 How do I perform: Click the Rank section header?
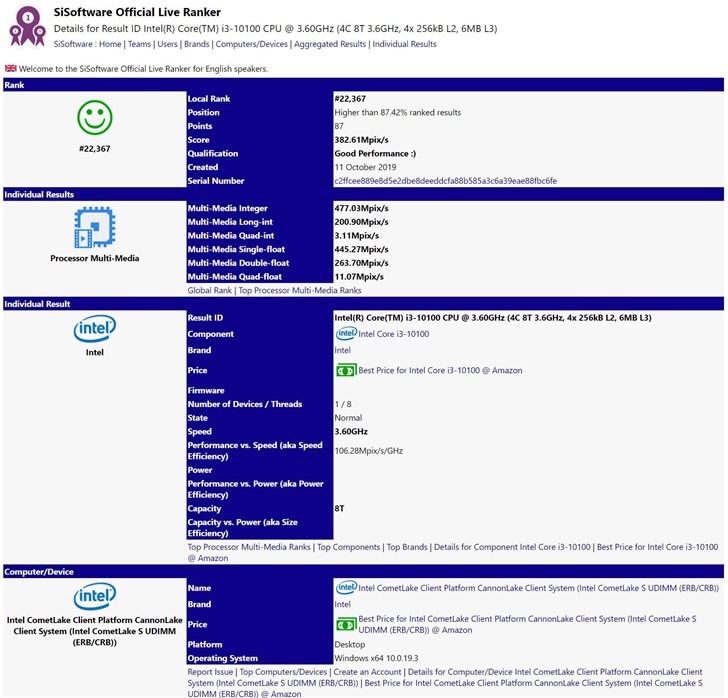point(364,85)
